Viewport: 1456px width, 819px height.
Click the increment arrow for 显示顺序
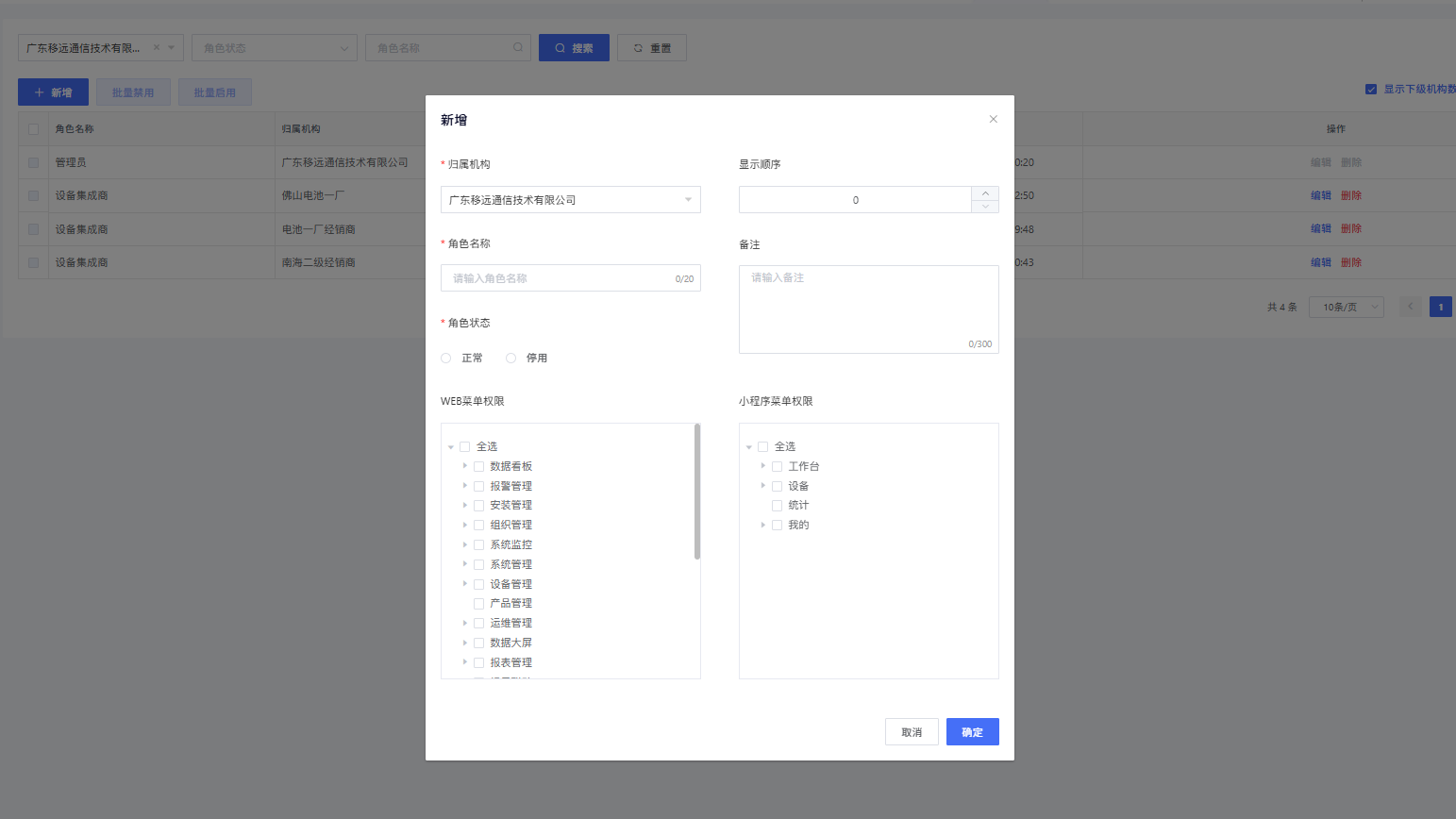(985, 193)
